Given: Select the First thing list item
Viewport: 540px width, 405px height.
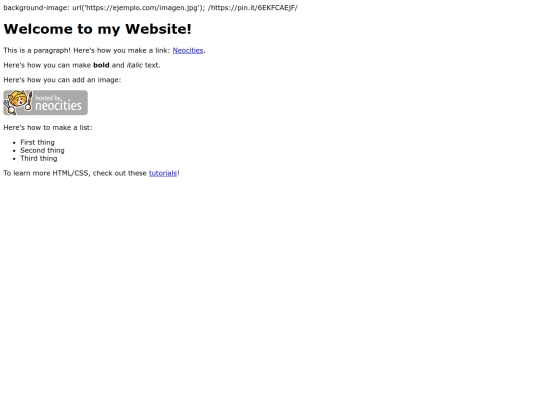Looking at the screenshot, I should 37,142.
